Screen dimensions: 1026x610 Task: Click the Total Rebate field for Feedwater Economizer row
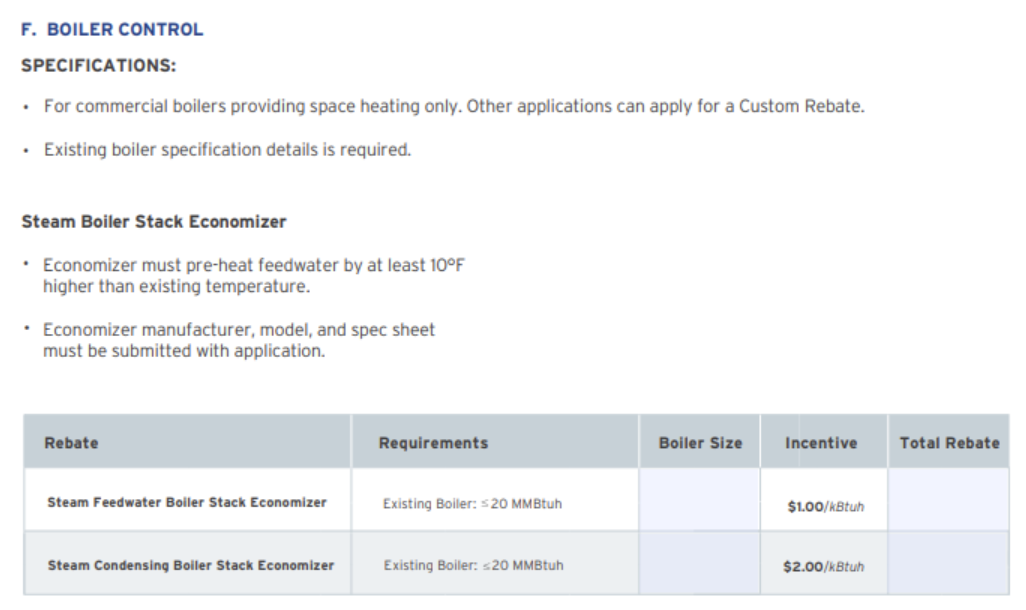[948, 499]
